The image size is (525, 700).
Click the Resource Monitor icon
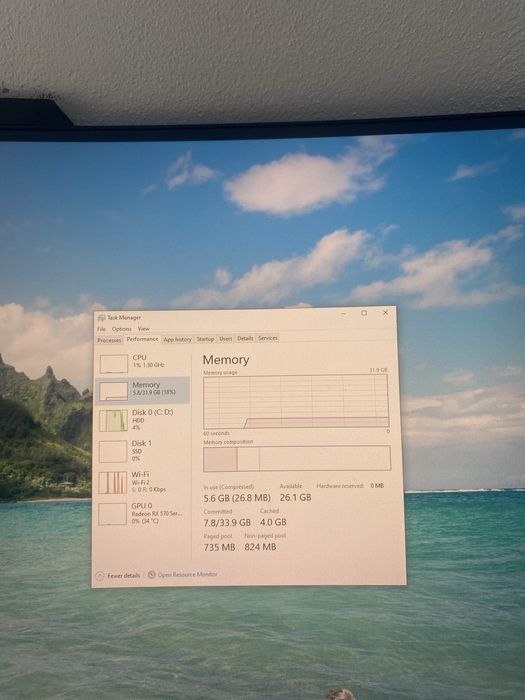[x=151, y=575]
